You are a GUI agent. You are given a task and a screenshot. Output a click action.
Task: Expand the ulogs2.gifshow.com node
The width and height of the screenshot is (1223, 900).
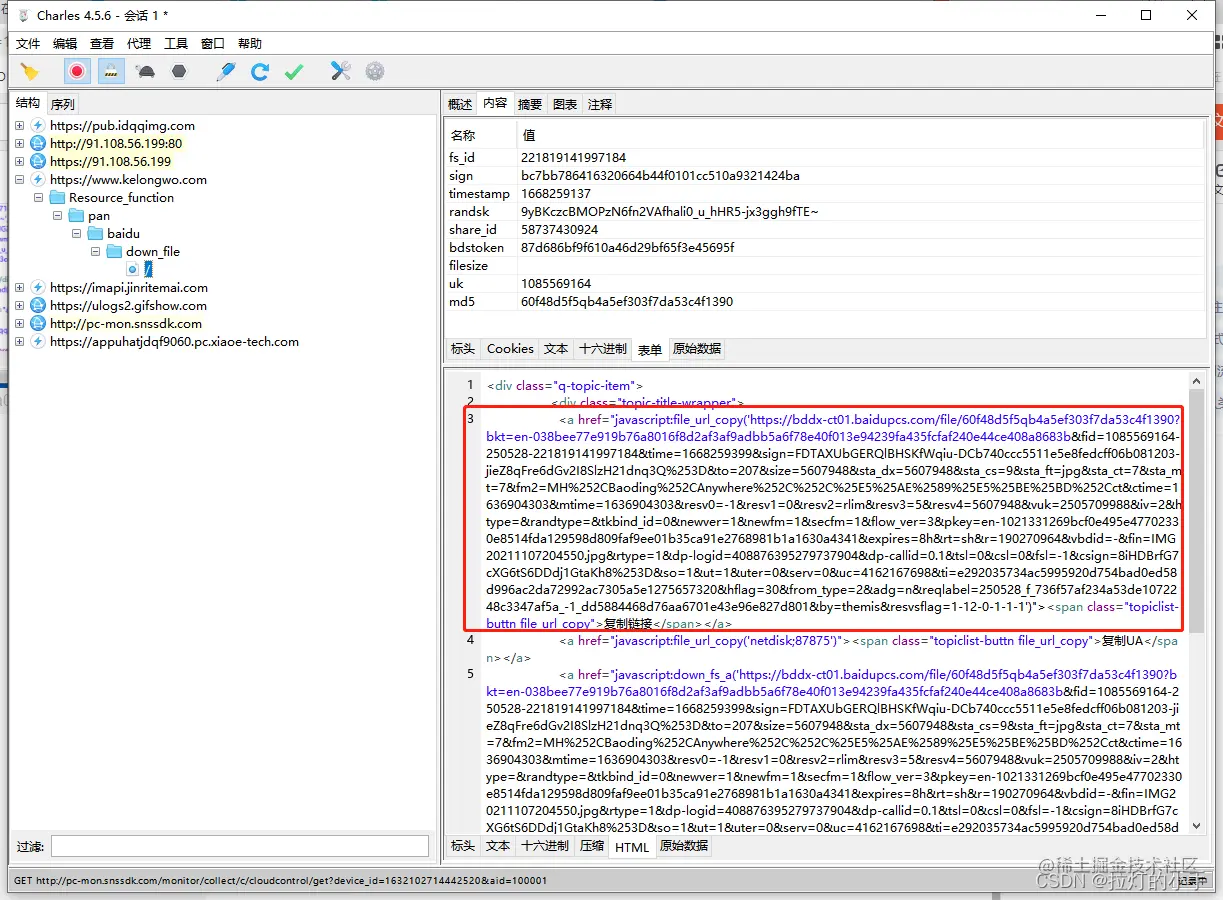tap(19, 306)
